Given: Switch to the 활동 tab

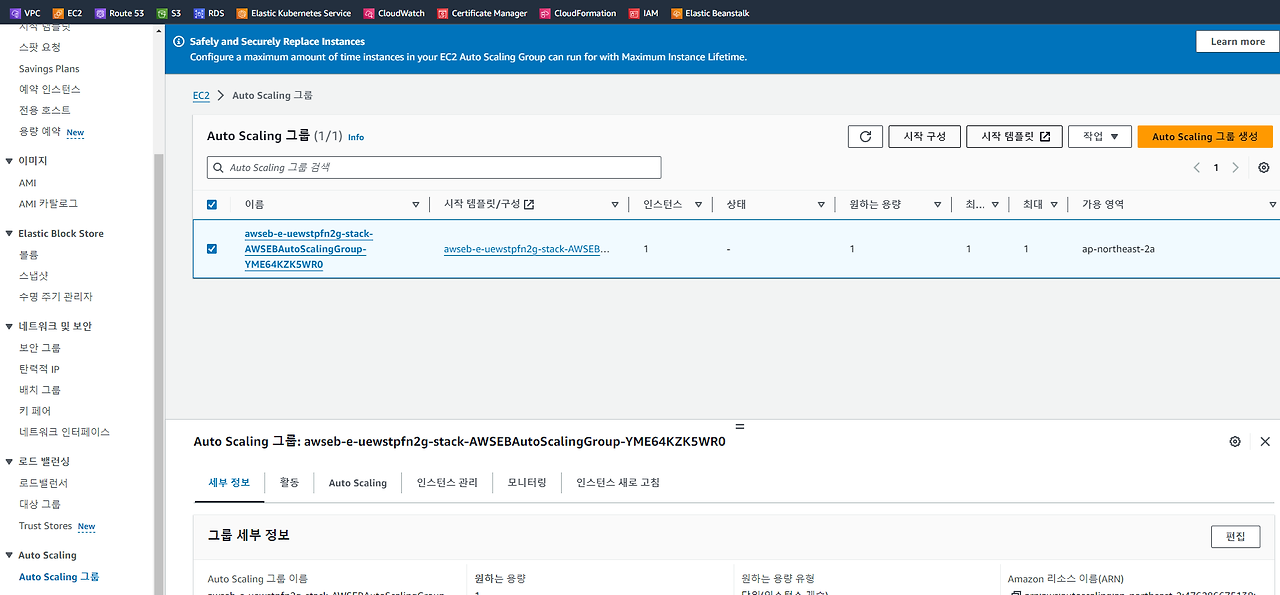Looking at the screenshot, I should tap(289, 482).
